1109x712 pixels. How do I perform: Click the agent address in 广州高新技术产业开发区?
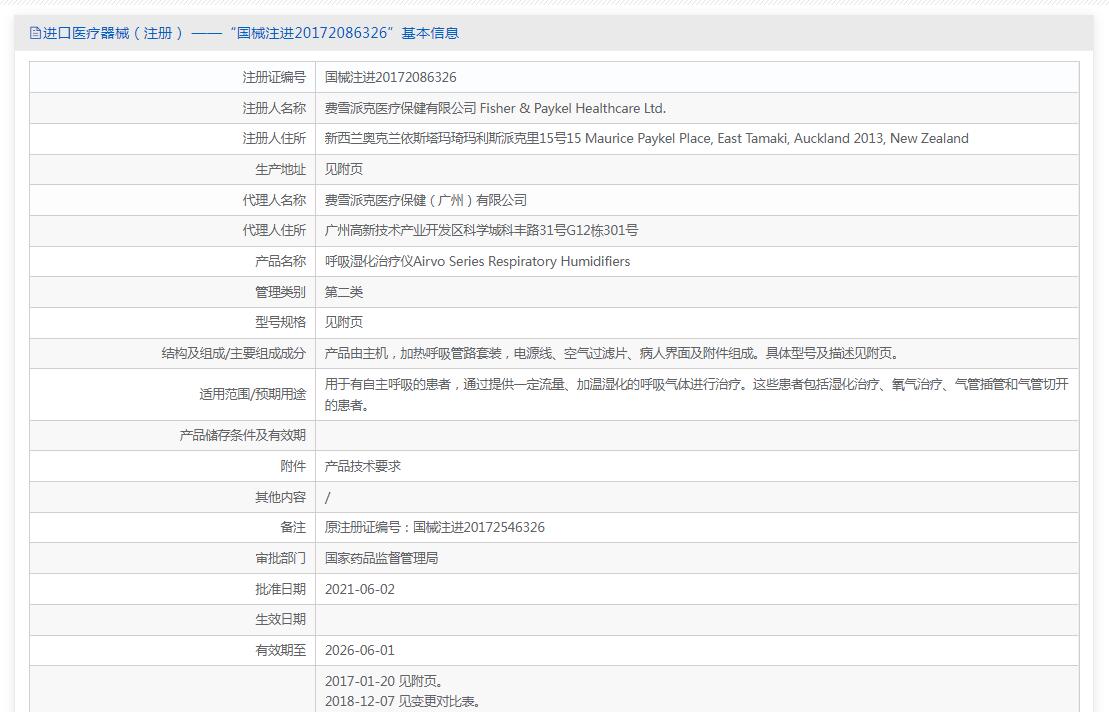pyautogui.click(x=481, y=231)
